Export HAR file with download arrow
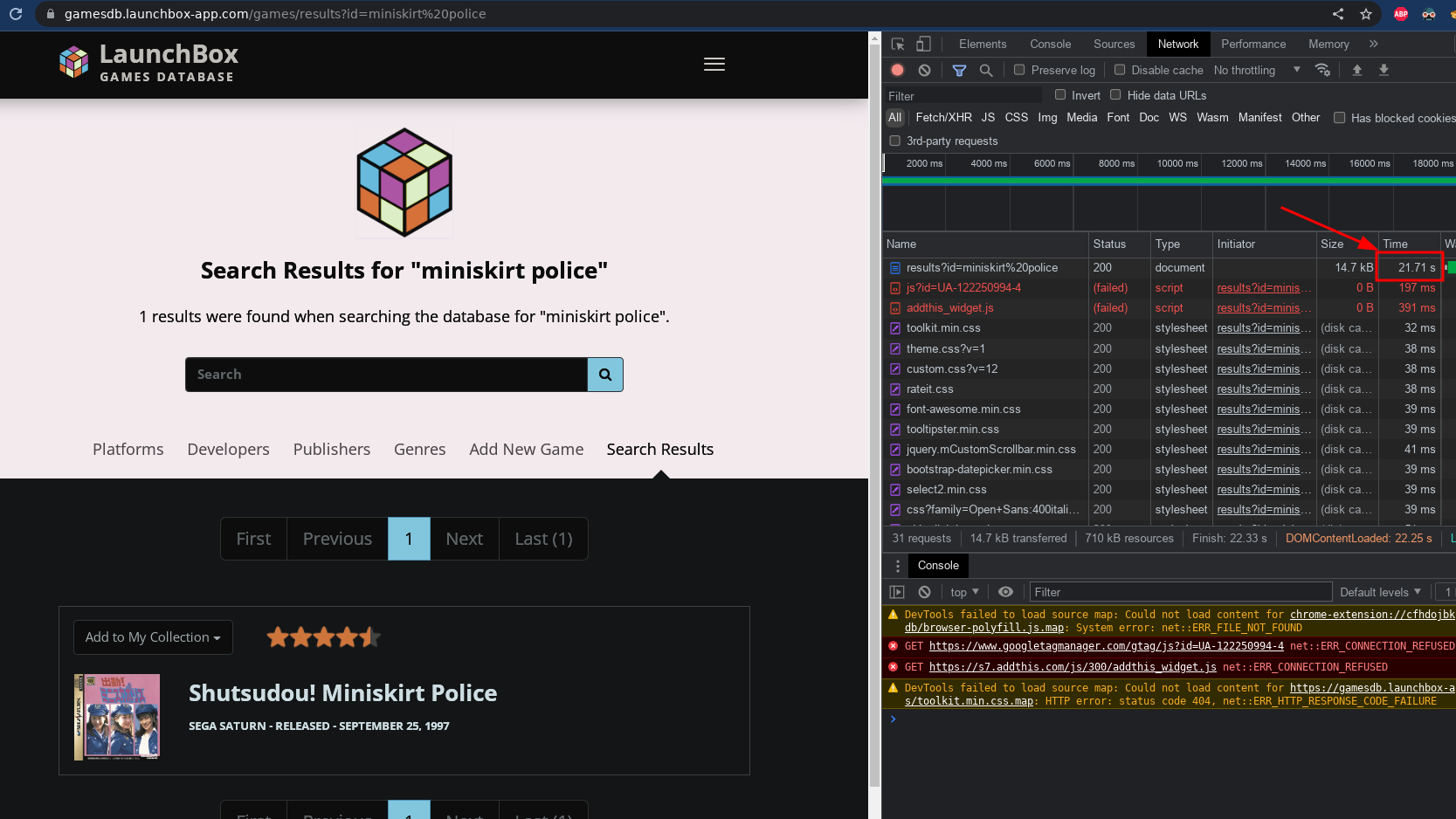 (x=1384, y=70)
